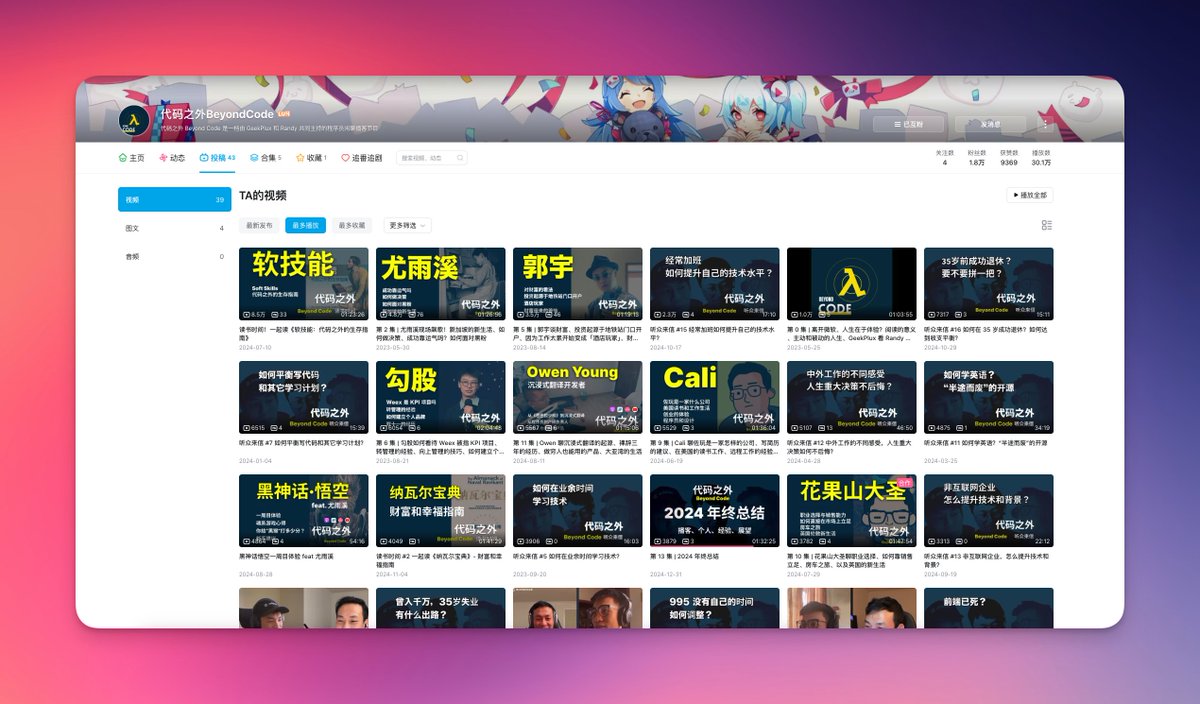The image size is (1200, 704).
Task: Select 音频 category in left sidebar
Action: click(x=174, y=257)
